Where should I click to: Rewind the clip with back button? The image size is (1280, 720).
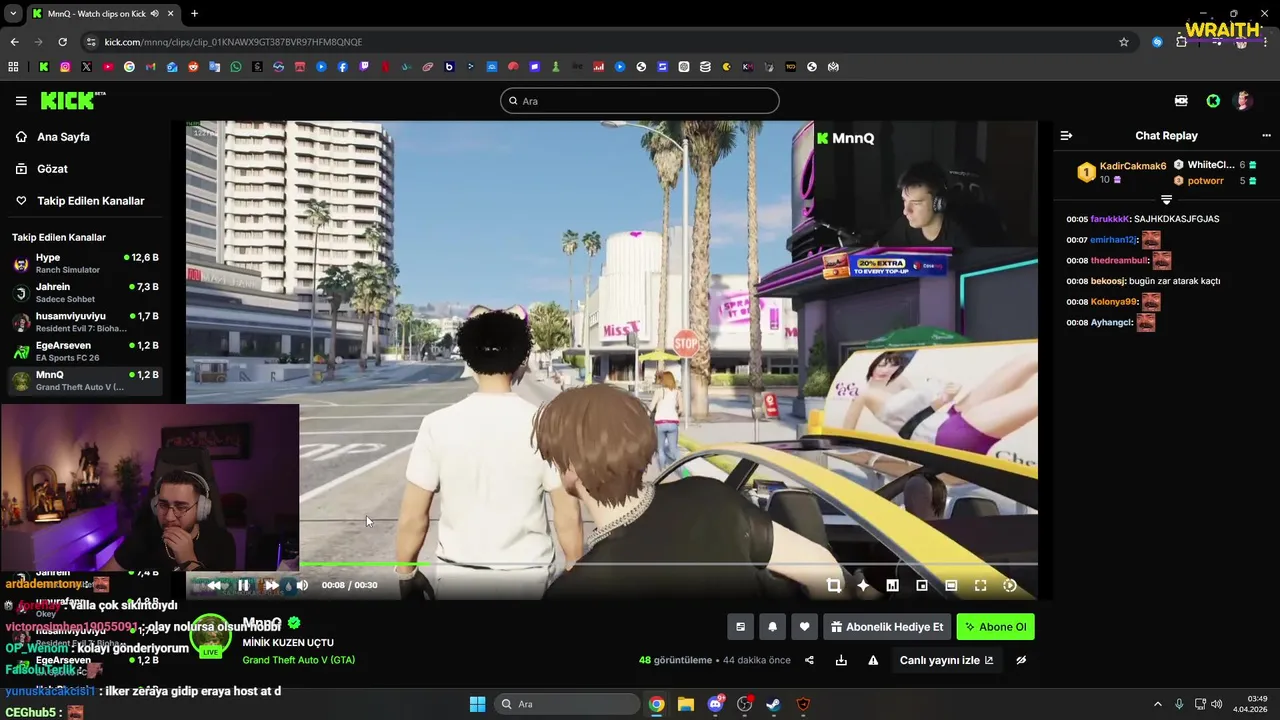[214, 585]
